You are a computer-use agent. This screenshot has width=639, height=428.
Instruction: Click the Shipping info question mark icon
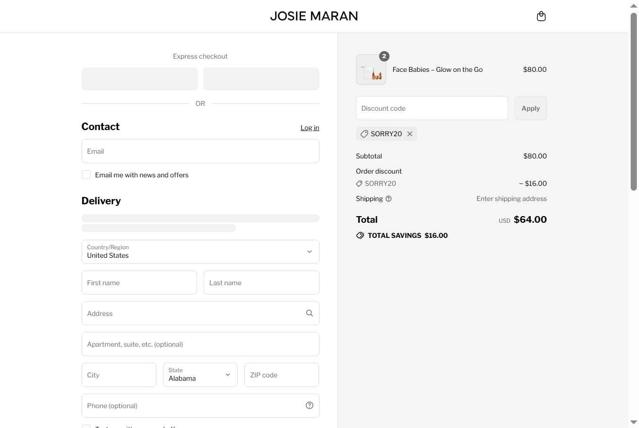coord(388,199)
